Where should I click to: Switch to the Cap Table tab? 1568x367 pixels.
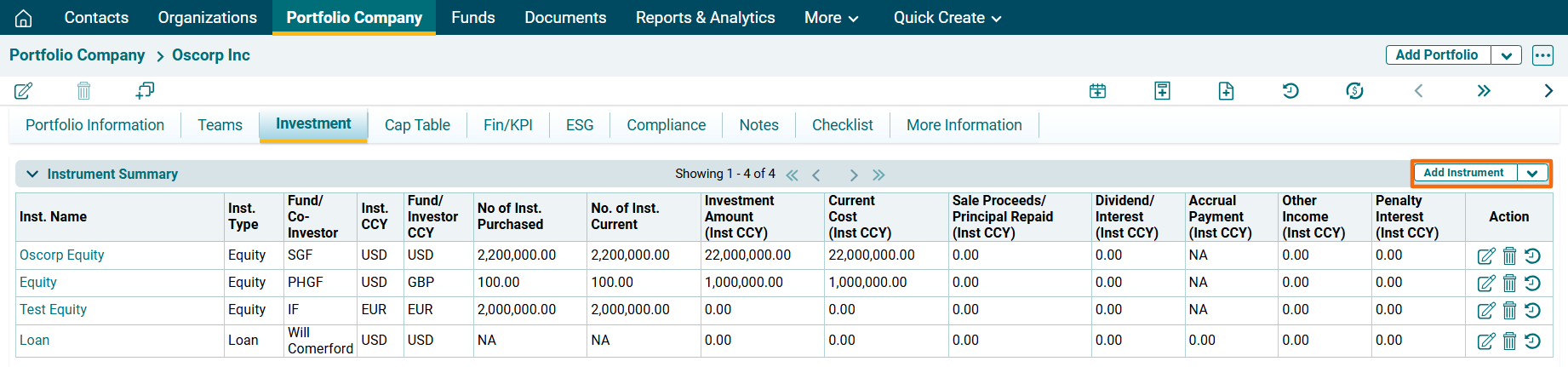(417, 125)
